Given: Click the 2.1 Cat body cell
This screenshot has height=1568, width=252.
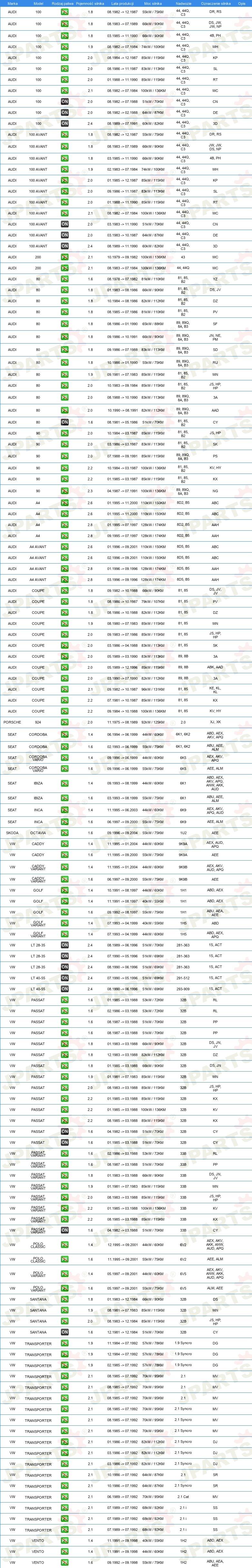Looking at the screenshot, I should coord(183,1496).
